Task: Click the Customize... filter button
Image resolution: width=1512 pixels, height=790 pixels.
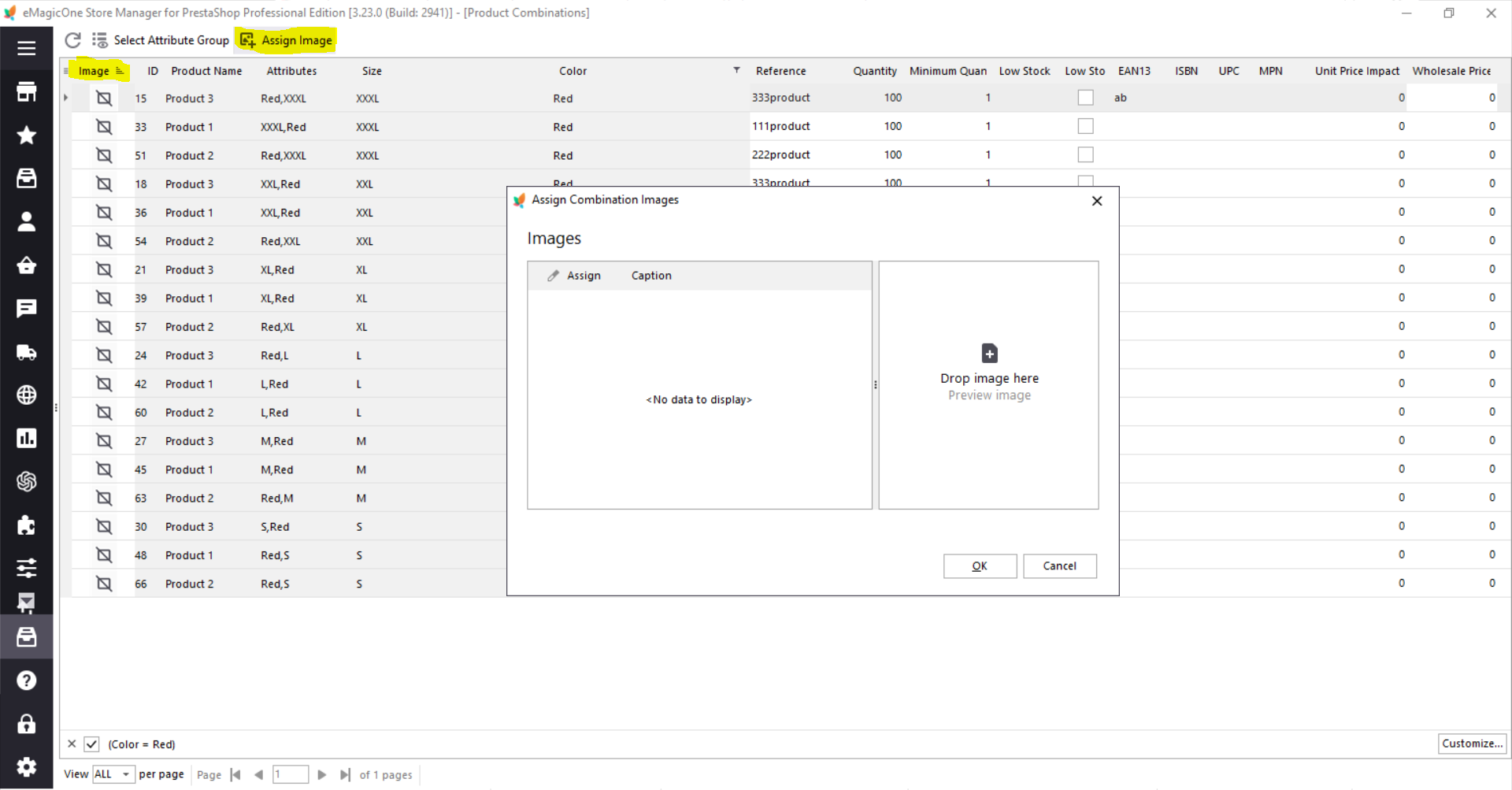Action: [x=1472, y=744]
